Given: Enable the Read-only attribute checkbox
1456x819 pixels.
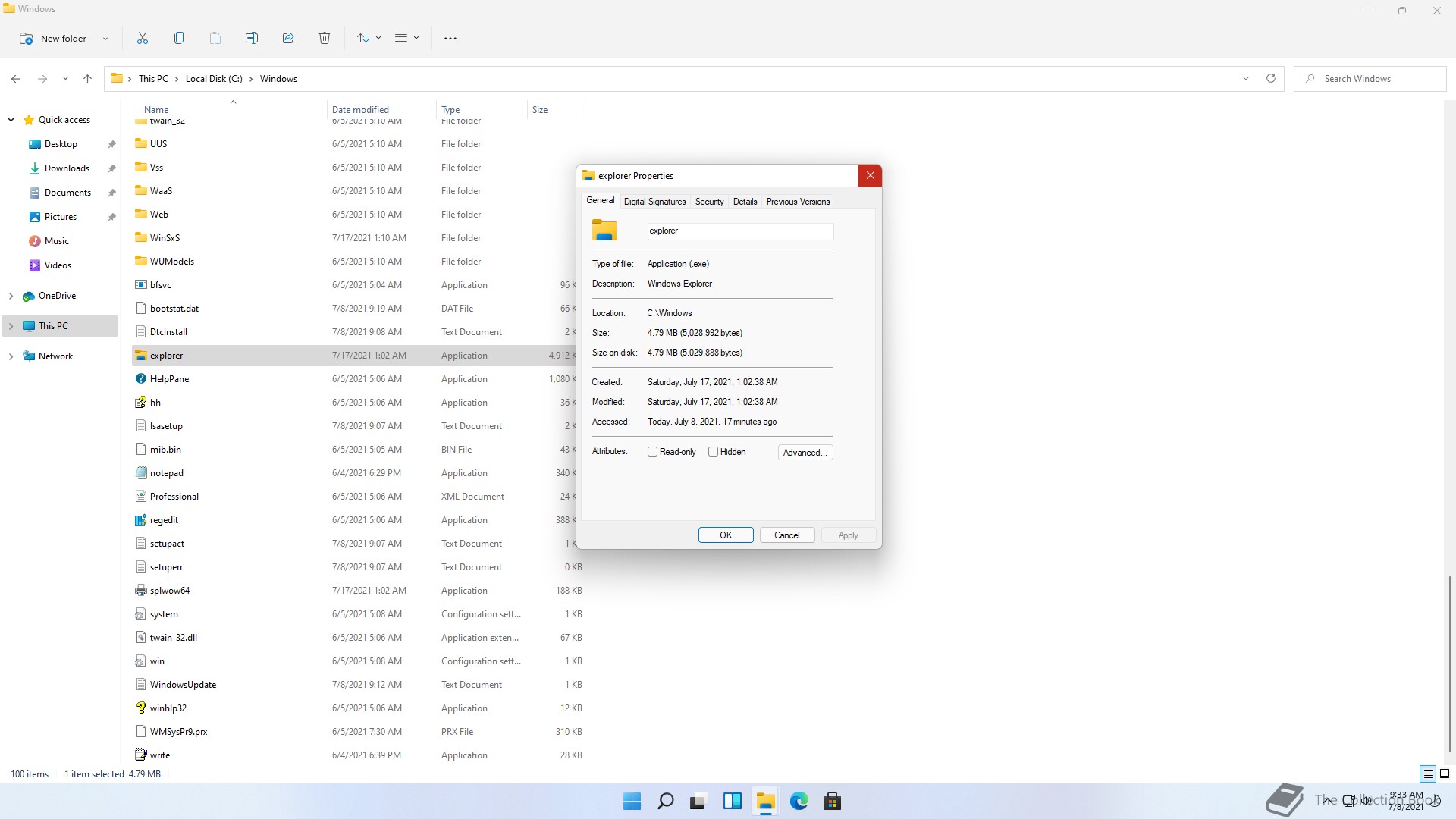Looking at the screenshot, I should 652,452.
